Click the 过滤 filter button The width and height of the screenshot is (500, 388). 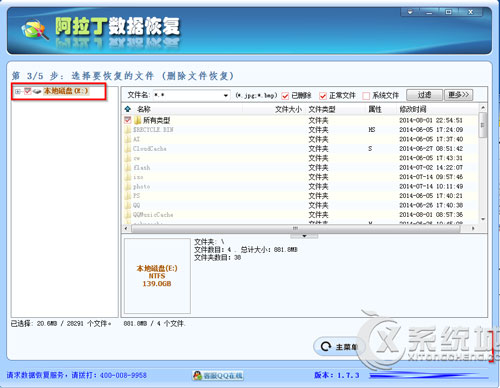(424, 95)
